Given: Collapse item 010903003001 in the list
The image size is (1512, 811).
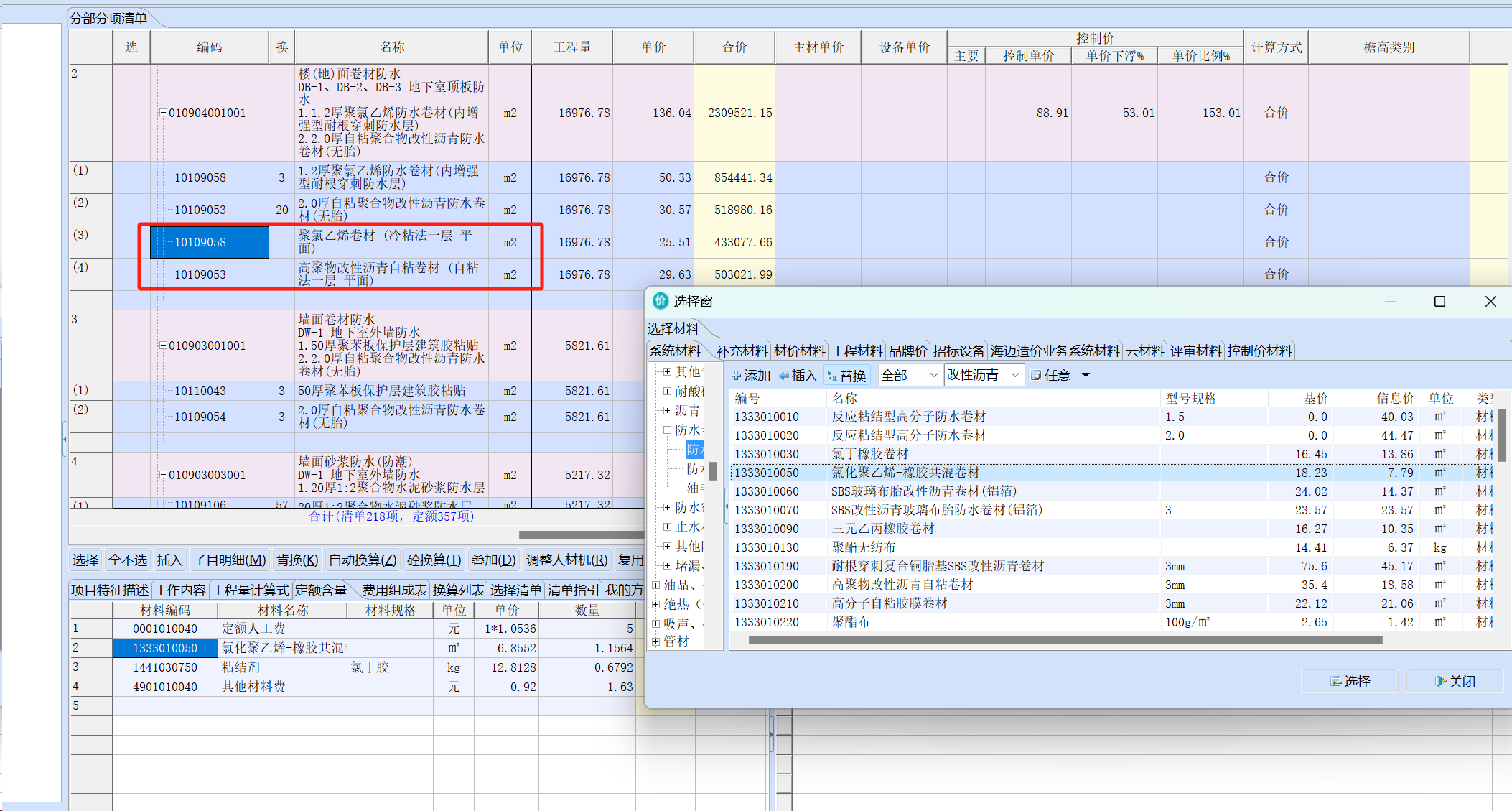Looking at the screenshot, I should tap(163, 475).
